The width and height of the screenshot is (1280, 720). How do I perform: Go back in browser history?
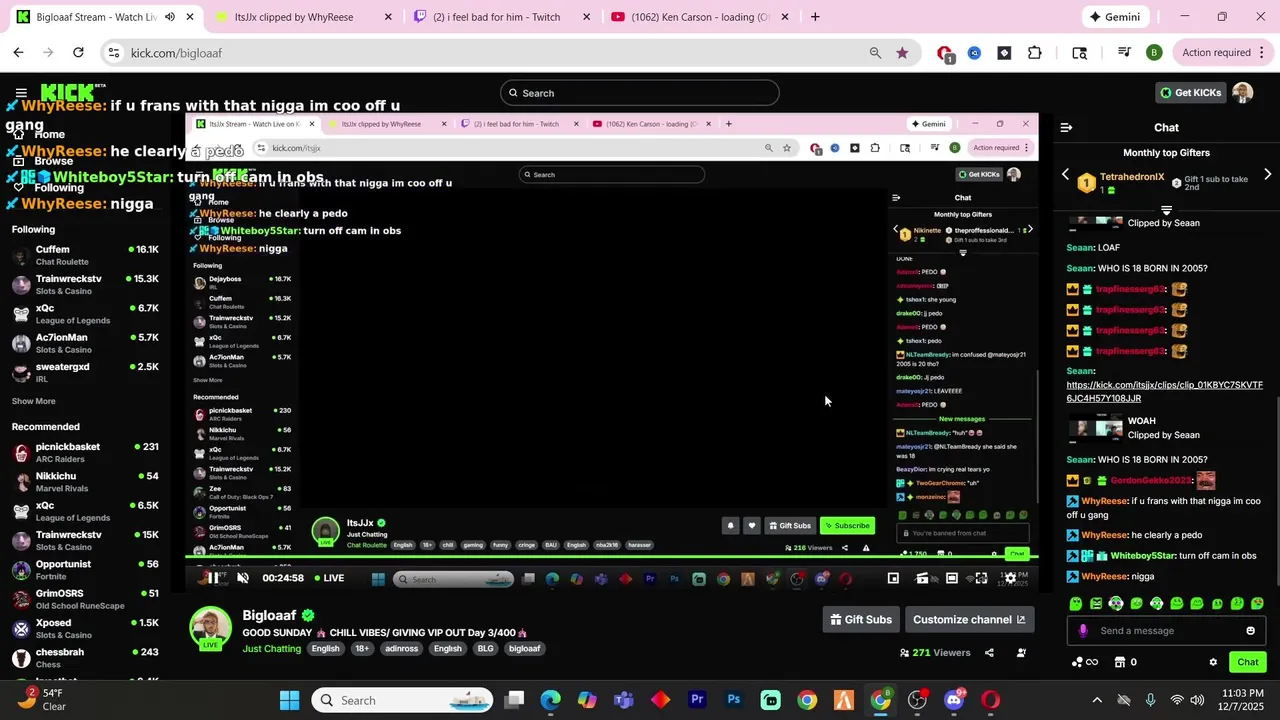coord(18,53)
